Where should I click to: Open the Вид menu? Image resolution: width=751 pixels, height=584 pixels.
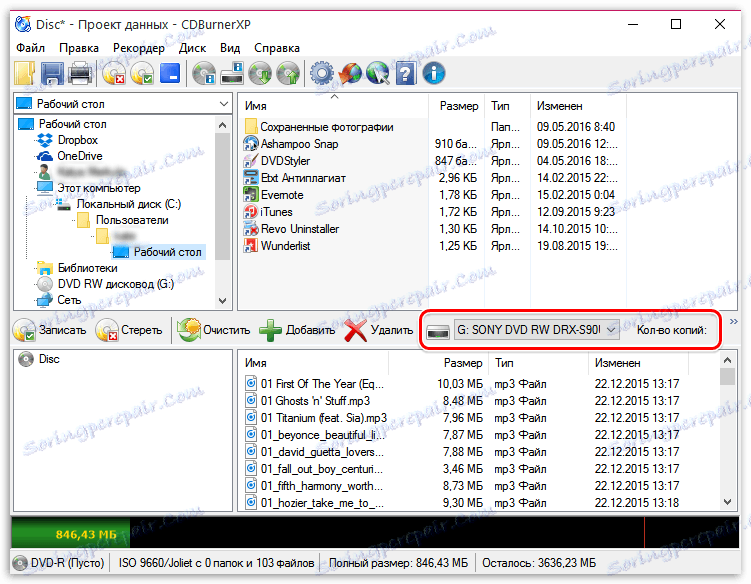230,48
